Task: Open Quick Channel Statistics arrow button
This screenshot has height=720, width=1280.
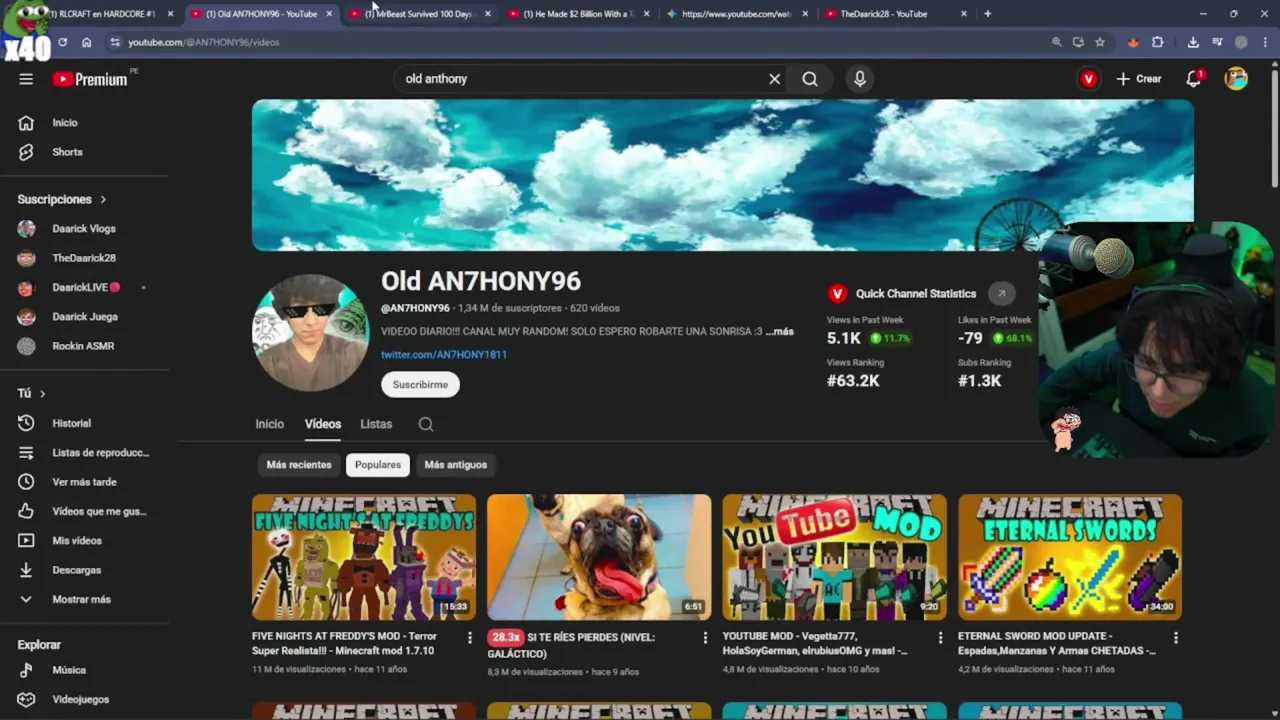Action: tap(1001, 293)
